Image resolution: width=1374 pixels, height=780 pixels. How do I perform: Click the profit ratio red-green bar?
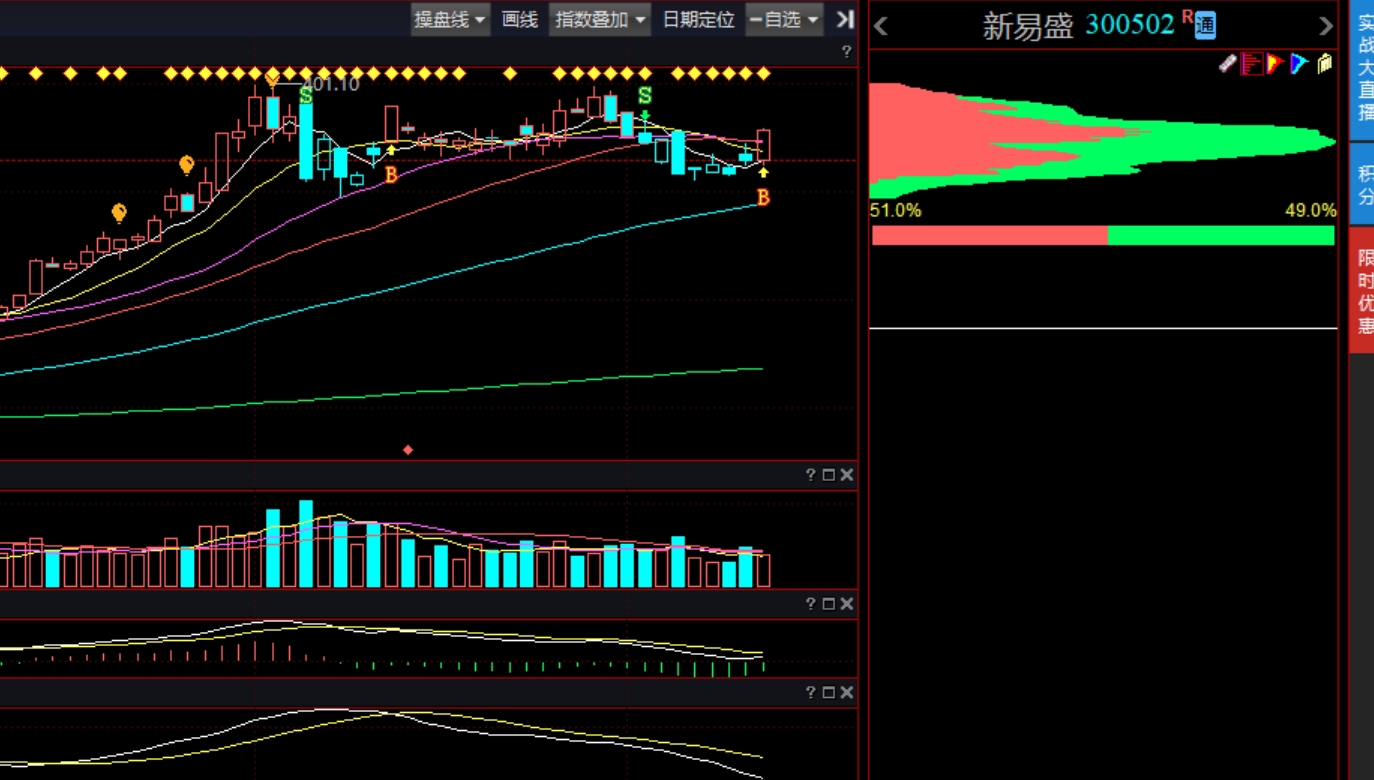tap(1103, 236)
